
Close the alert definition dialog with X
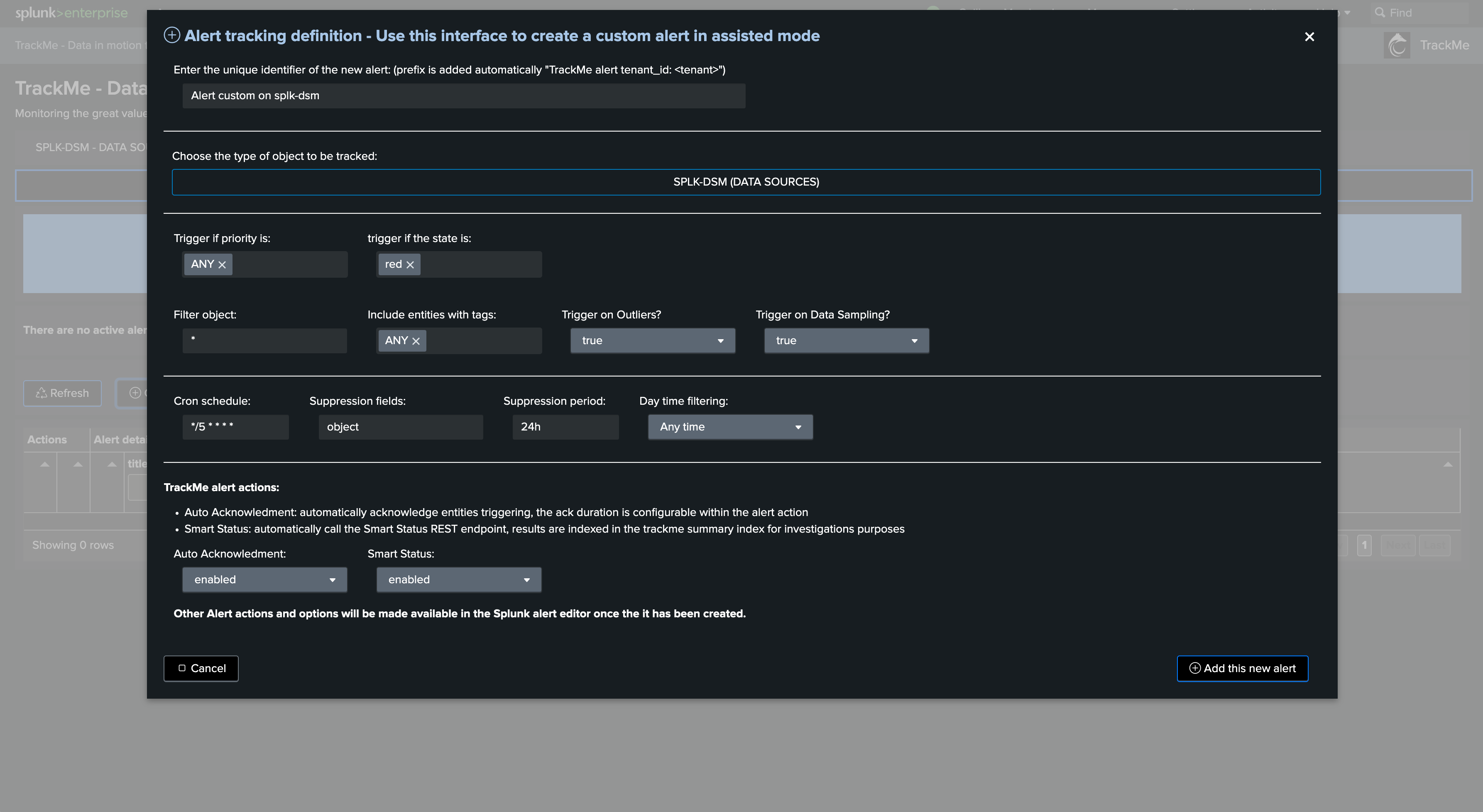point(1309,37)
